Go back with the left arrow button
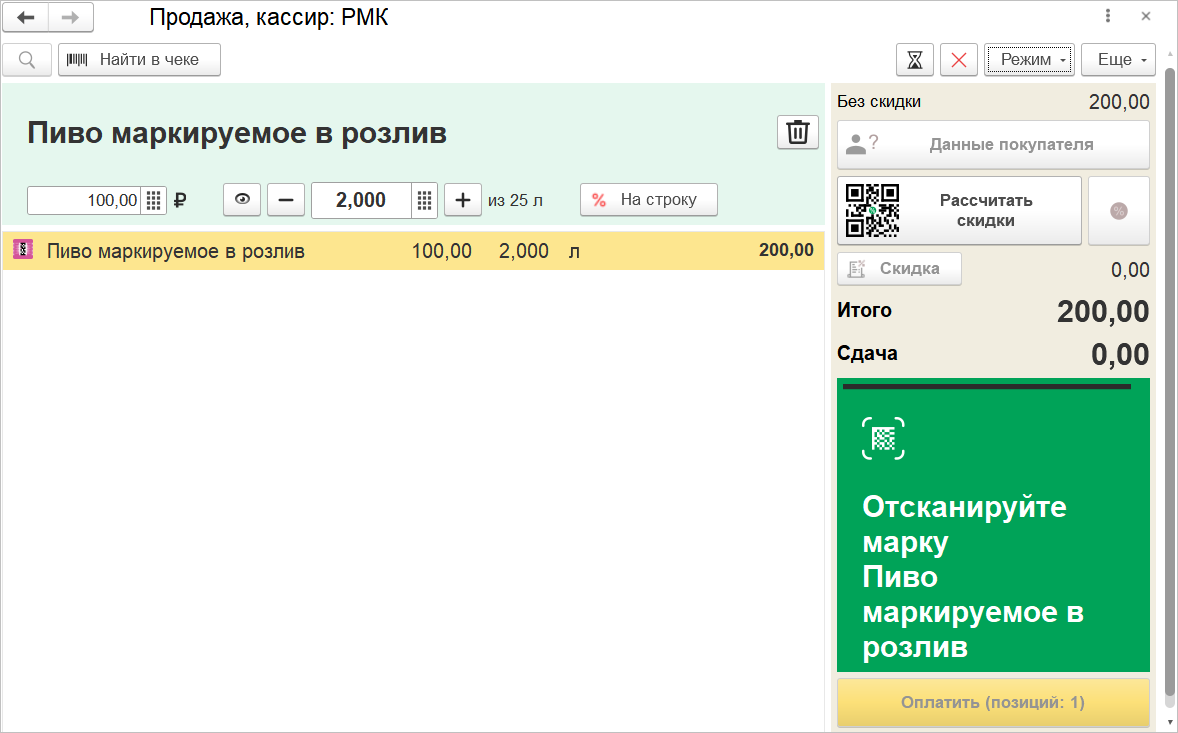 26,17
